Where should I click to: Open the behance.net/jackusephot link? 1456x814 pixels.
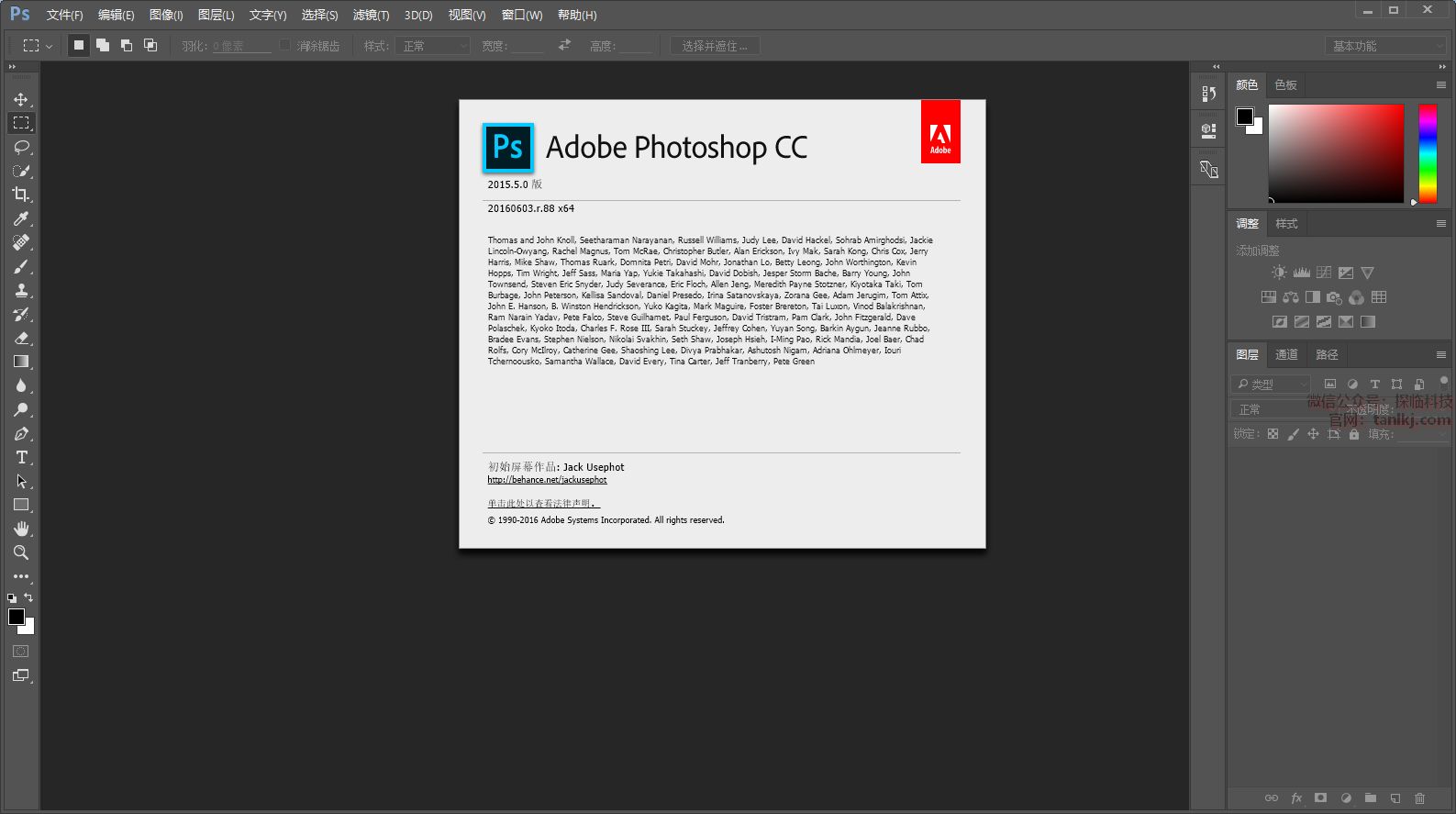[547, 480]
